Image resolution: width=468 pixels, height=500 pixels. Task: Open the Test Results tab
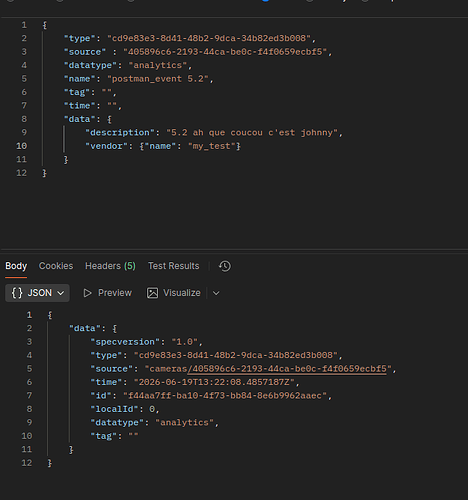173,266
